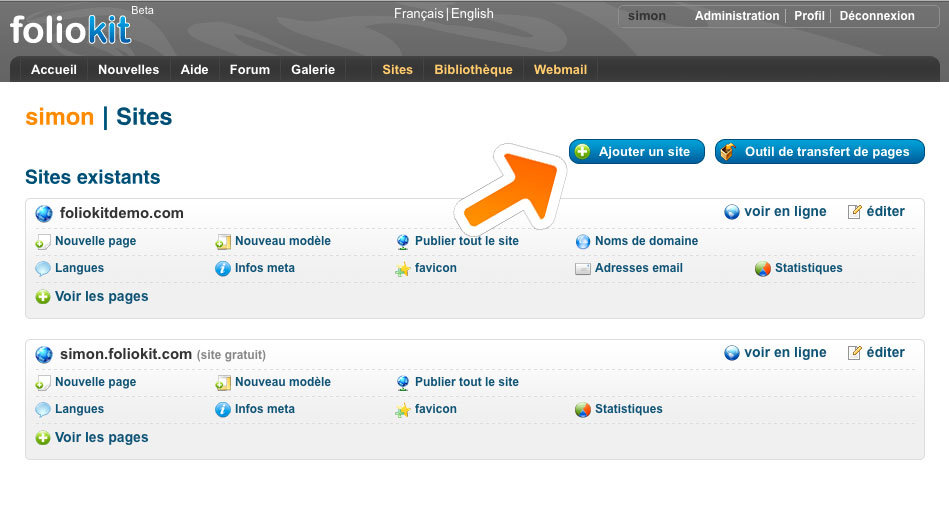Click the foliokit logo

70,30
